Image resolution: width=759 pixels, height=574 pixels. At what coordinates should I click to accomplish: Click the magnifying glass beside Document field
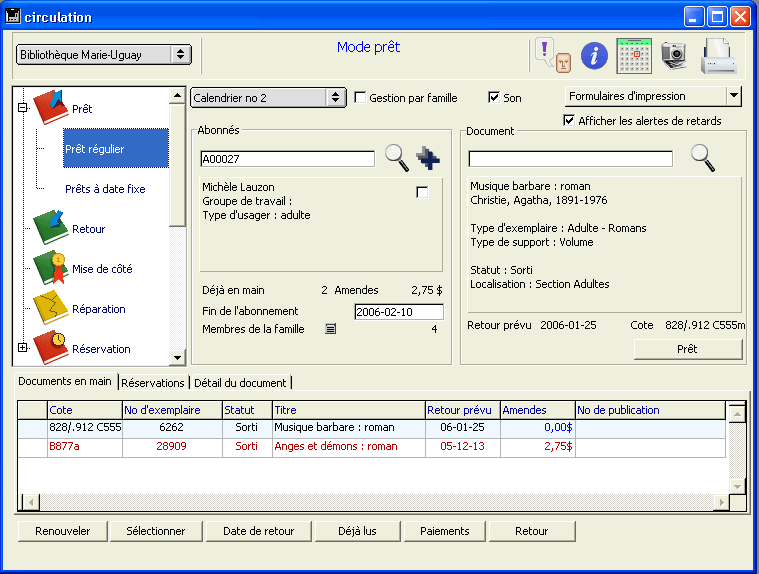703,158
